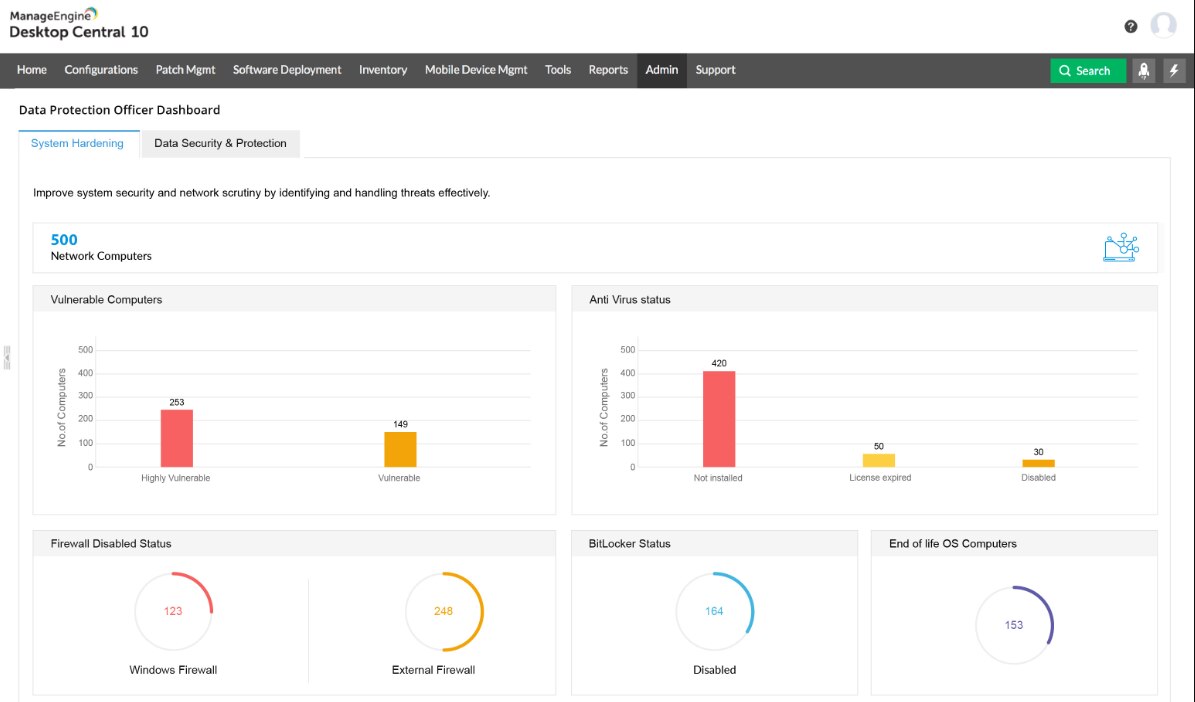Image resolution: width=1195 pixels, height=702 pixels.
Task: Open the Mobile Device Mgmt menu
Action: tap(476, 70)
